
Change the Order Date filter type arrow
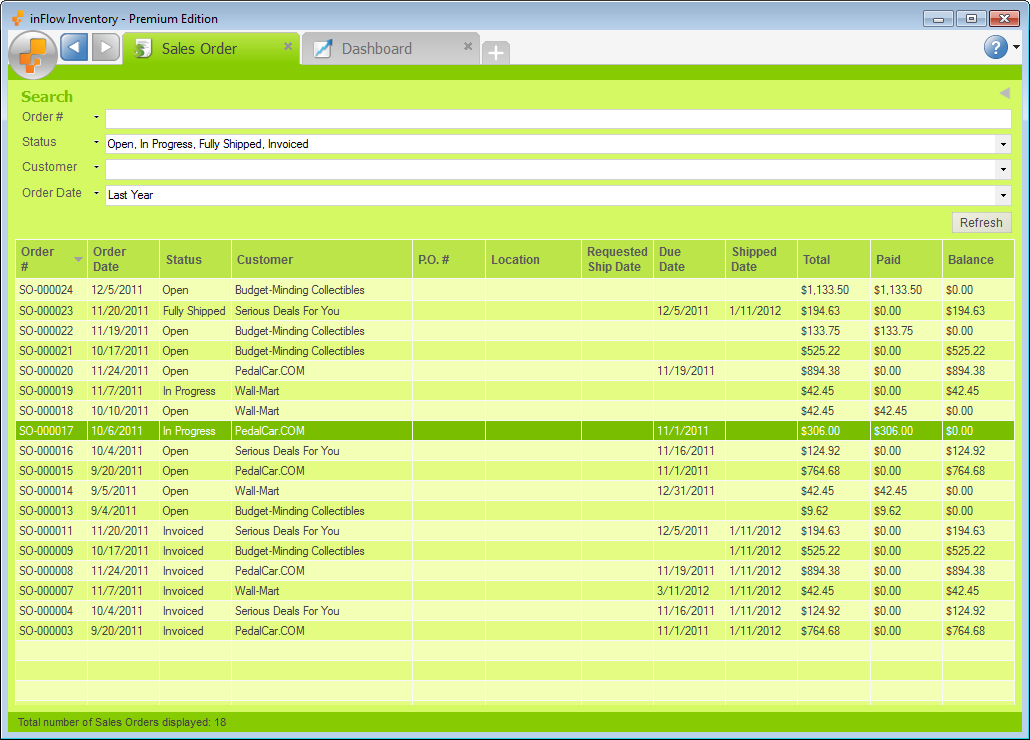[97, 193]
